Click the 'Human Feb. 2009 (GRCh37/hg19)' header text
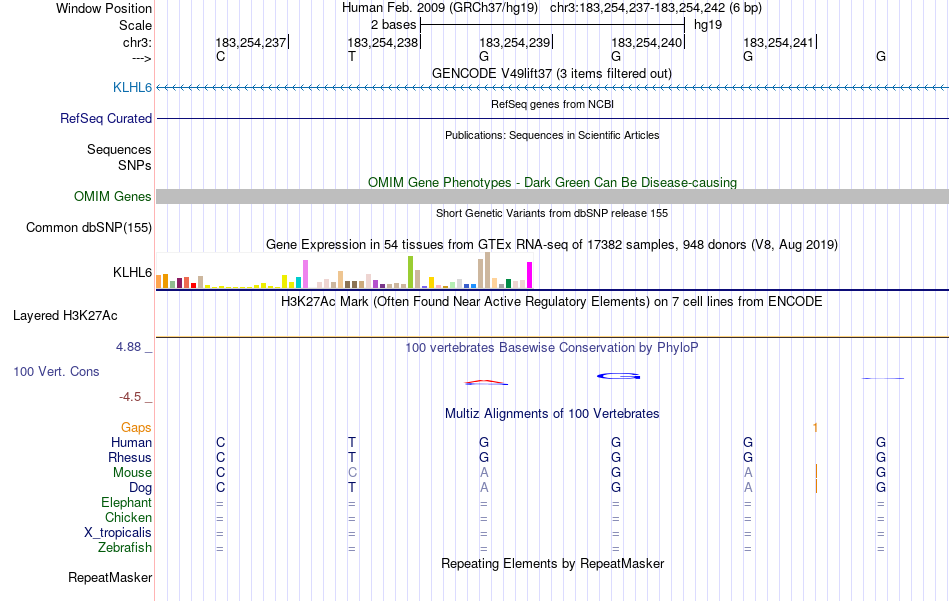 [440, 8]
